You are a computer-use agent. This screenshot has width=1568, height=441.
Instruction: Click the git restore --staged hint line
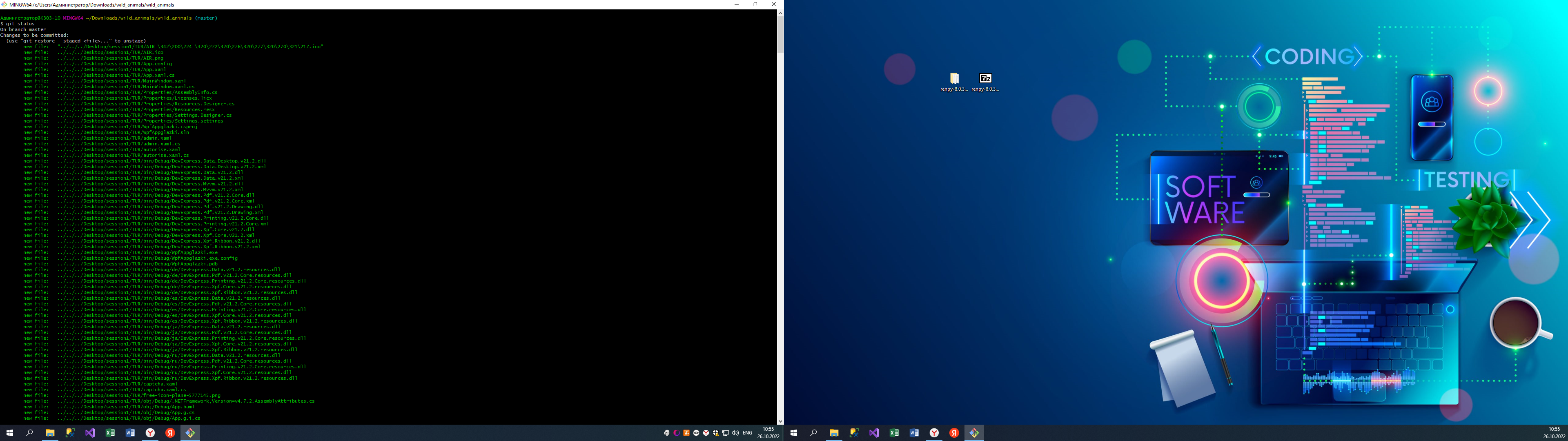[76, 41]
